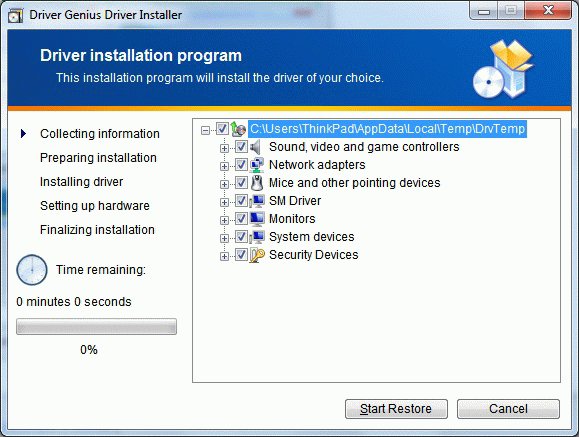Select the Security Devices label
This screenshot has width=579, height=437.
click(314, 255)
